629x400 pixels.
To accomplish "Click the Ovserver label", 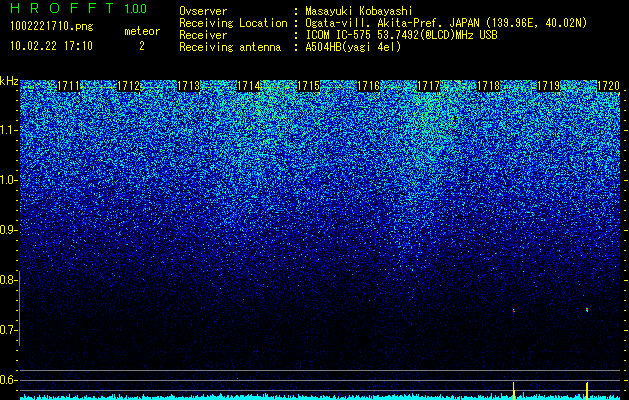I will pos(203,11).
